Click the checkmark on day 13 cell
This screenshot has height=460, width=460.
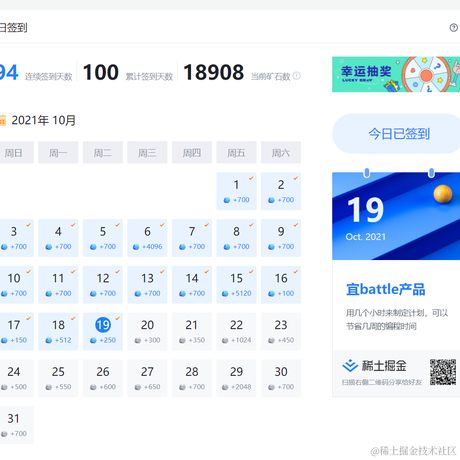tap(162, 272)
